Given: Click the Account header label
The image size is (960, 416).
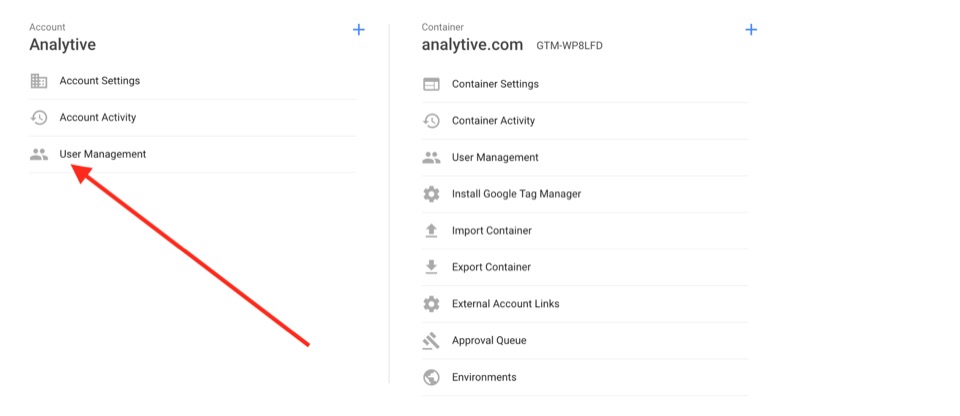Looking at the screenshot, I should coord(47,27).
